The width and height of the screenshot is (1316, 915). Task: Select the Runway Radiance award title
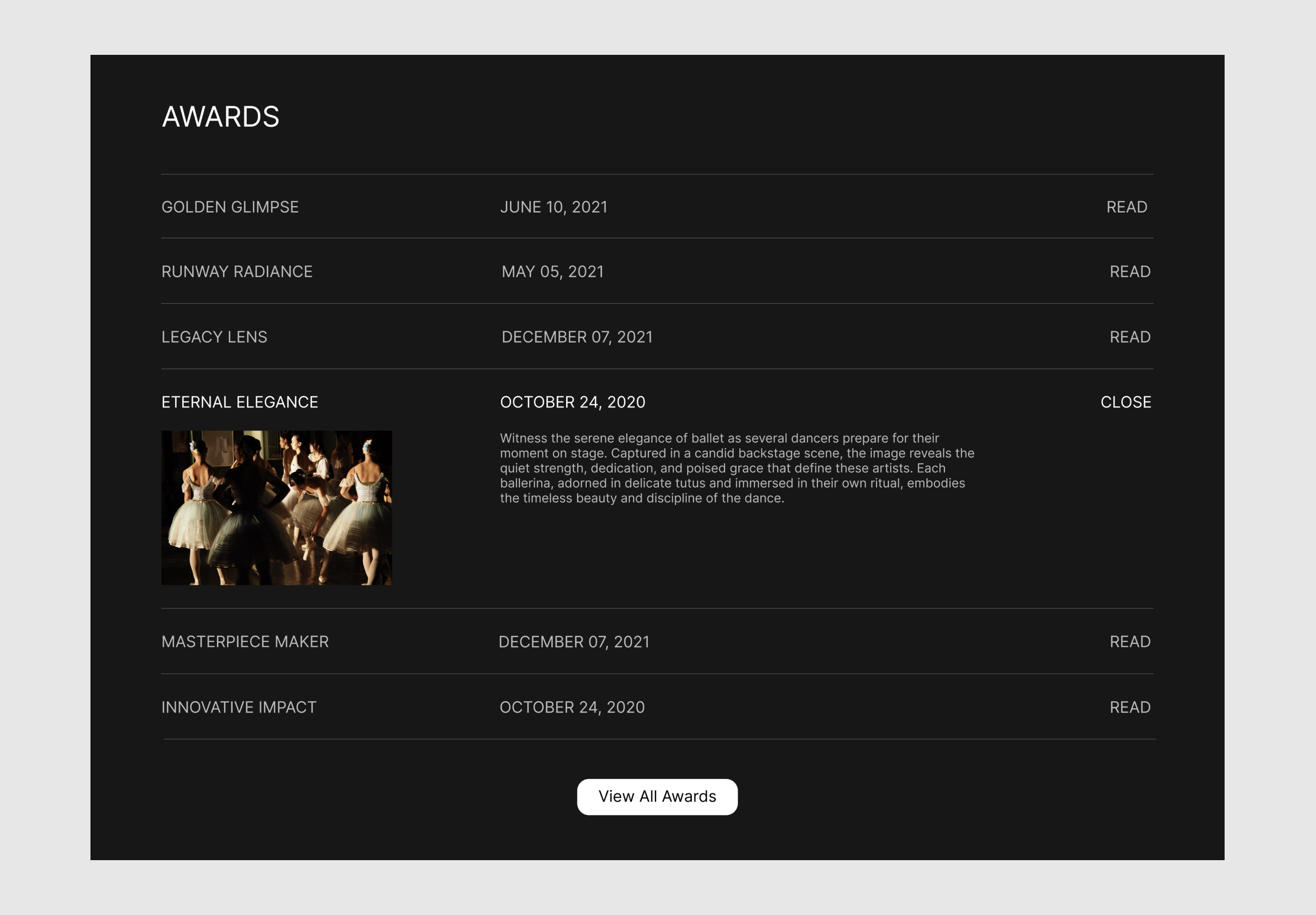[237, 272]
